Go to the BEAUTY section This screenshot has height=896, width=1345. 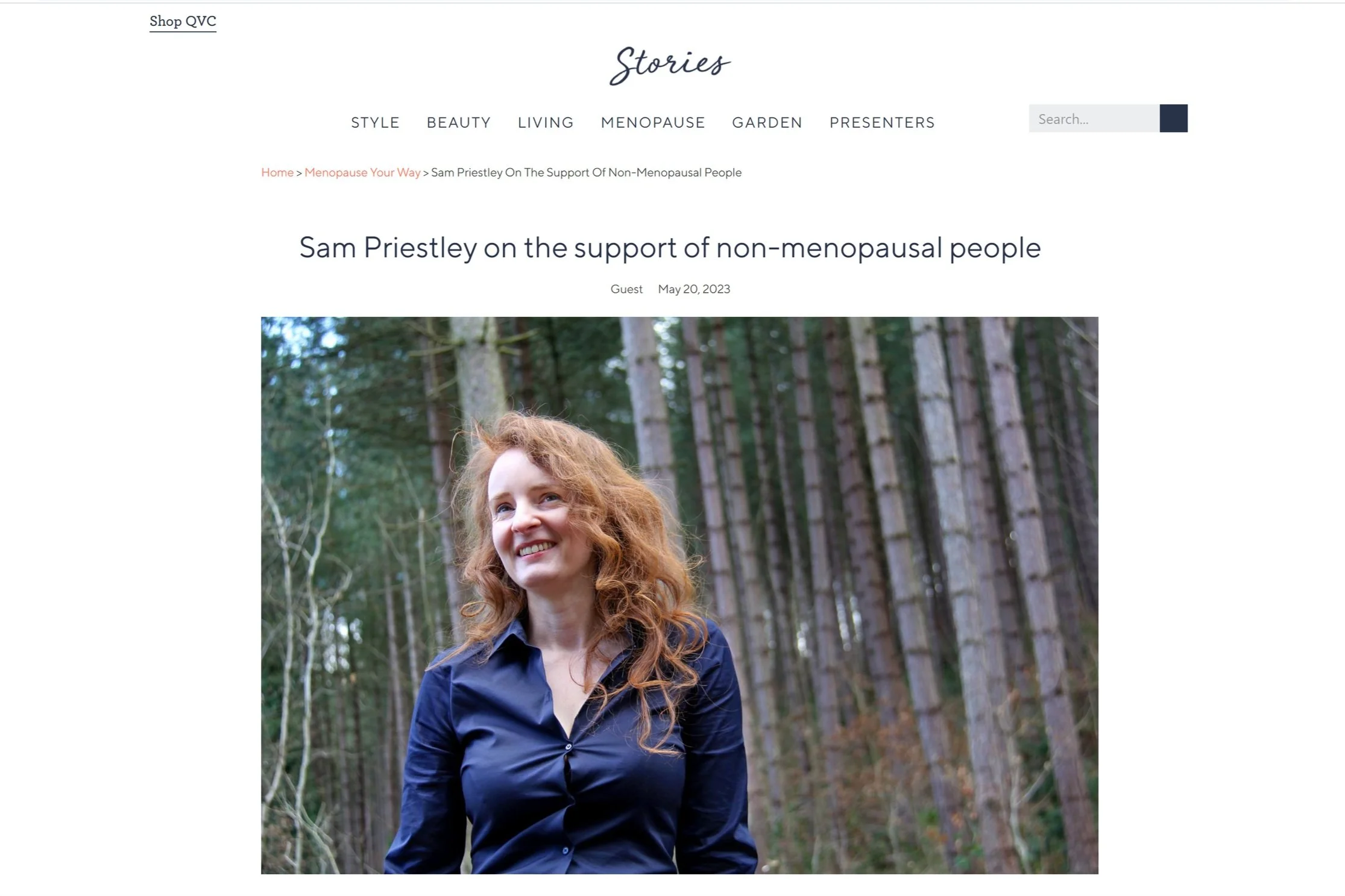click(459, 122)
